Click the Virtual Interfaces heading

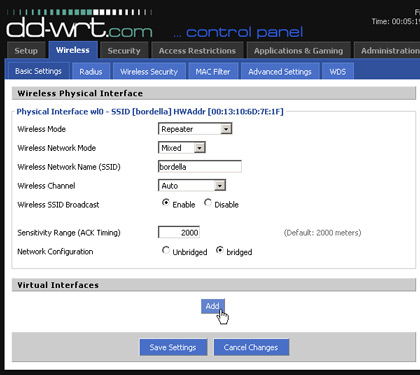click(58, 285)
